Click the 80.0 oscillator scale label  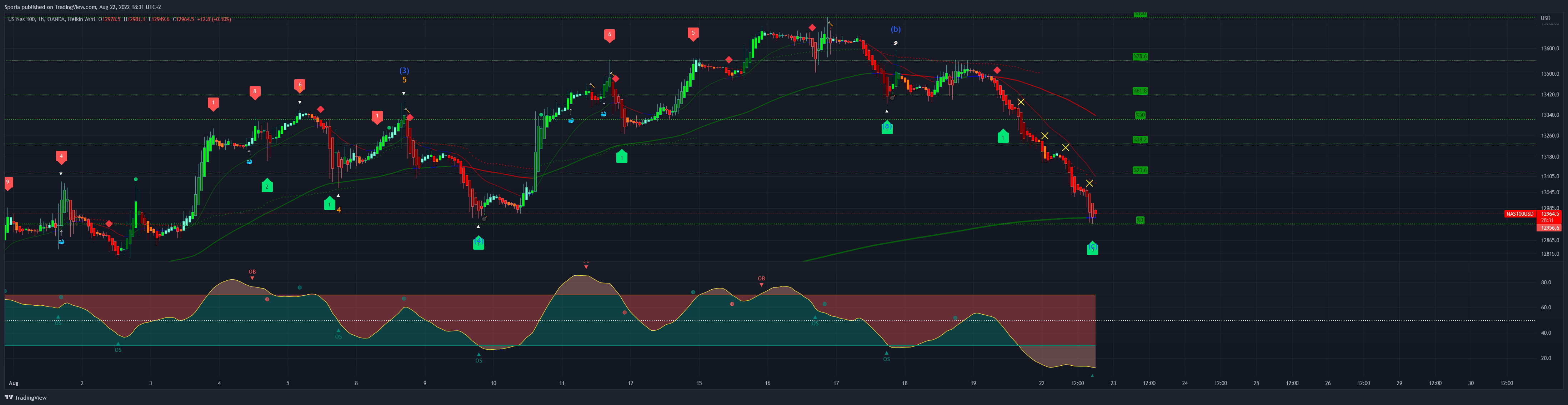click(x=1546, y=282)
